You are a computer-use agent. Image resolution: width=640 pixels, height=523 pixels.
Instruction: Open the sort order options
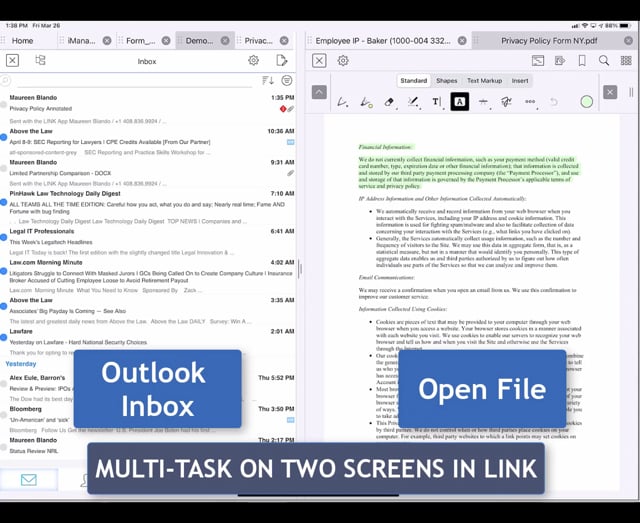(x=267, y=80)
